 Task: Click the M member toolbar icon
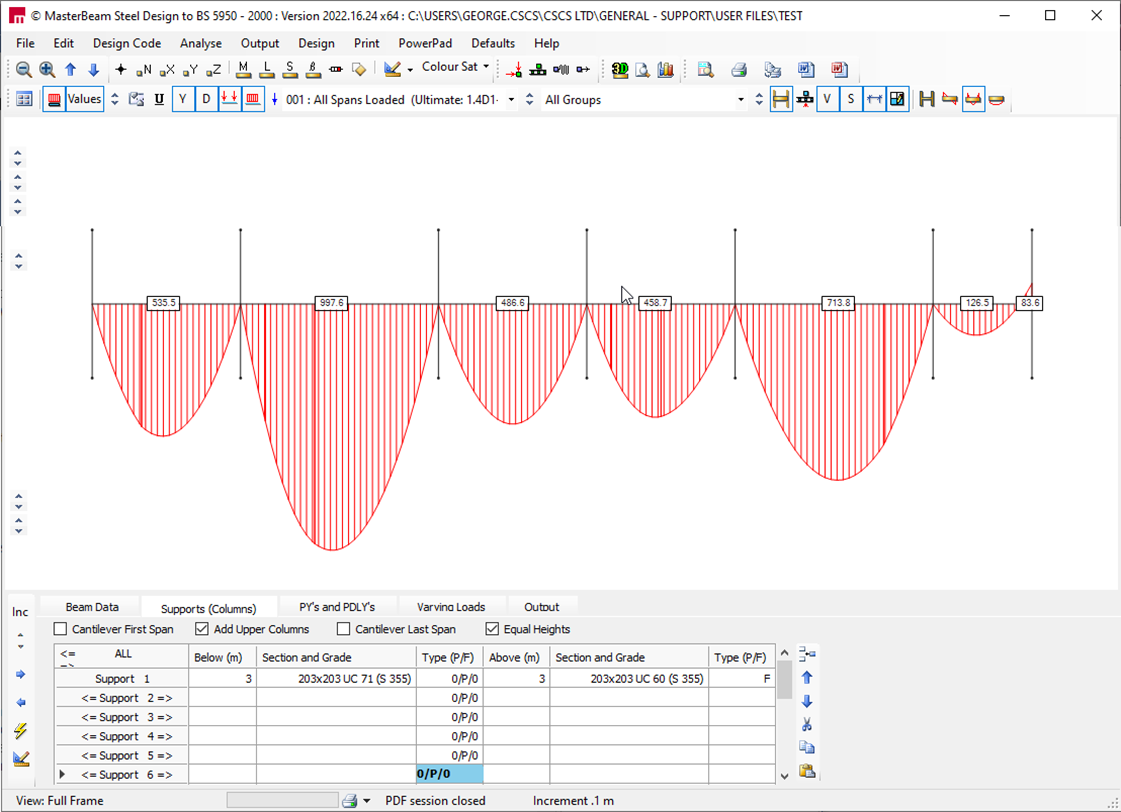(x=244, y=69)
